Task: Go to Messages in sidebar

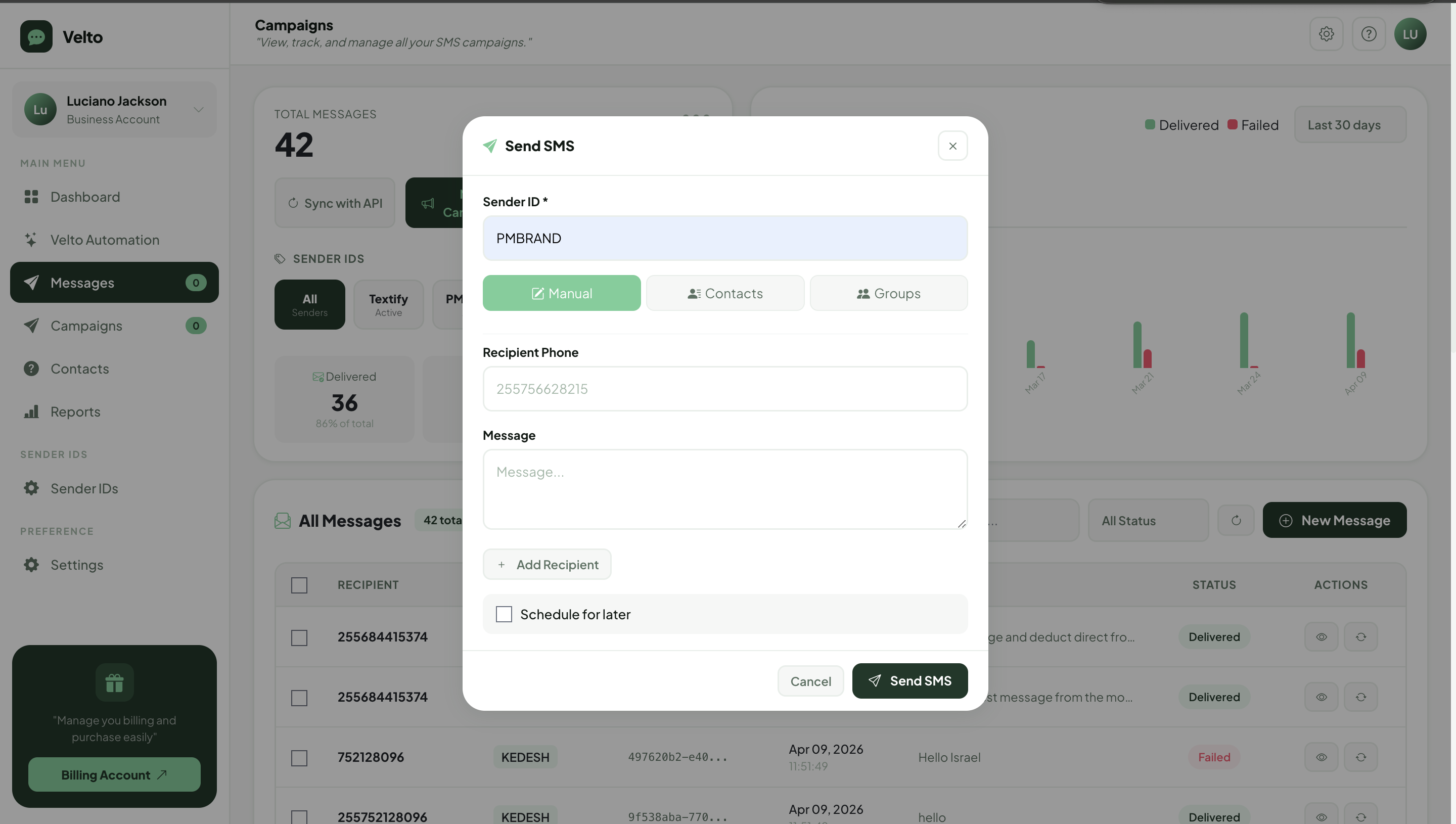Action: coord(114,283)
